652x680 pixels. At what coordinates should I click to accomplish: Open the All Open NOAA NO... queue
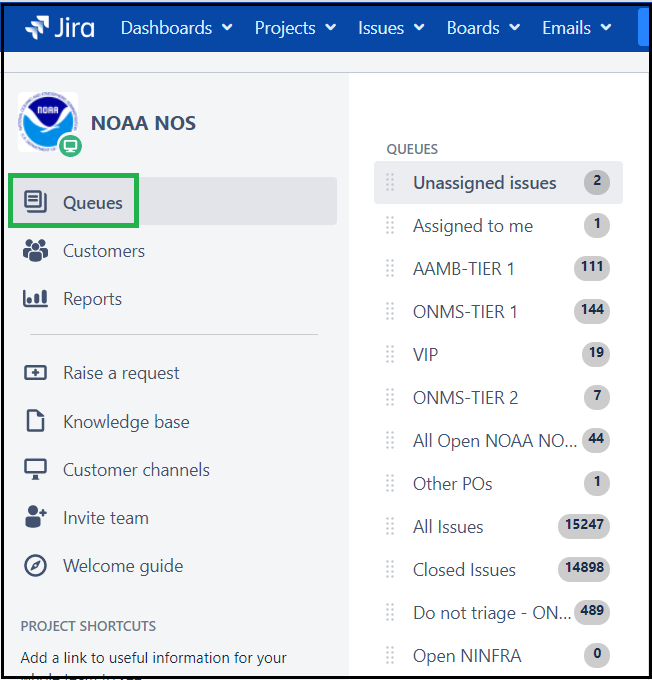coord(498,440)
